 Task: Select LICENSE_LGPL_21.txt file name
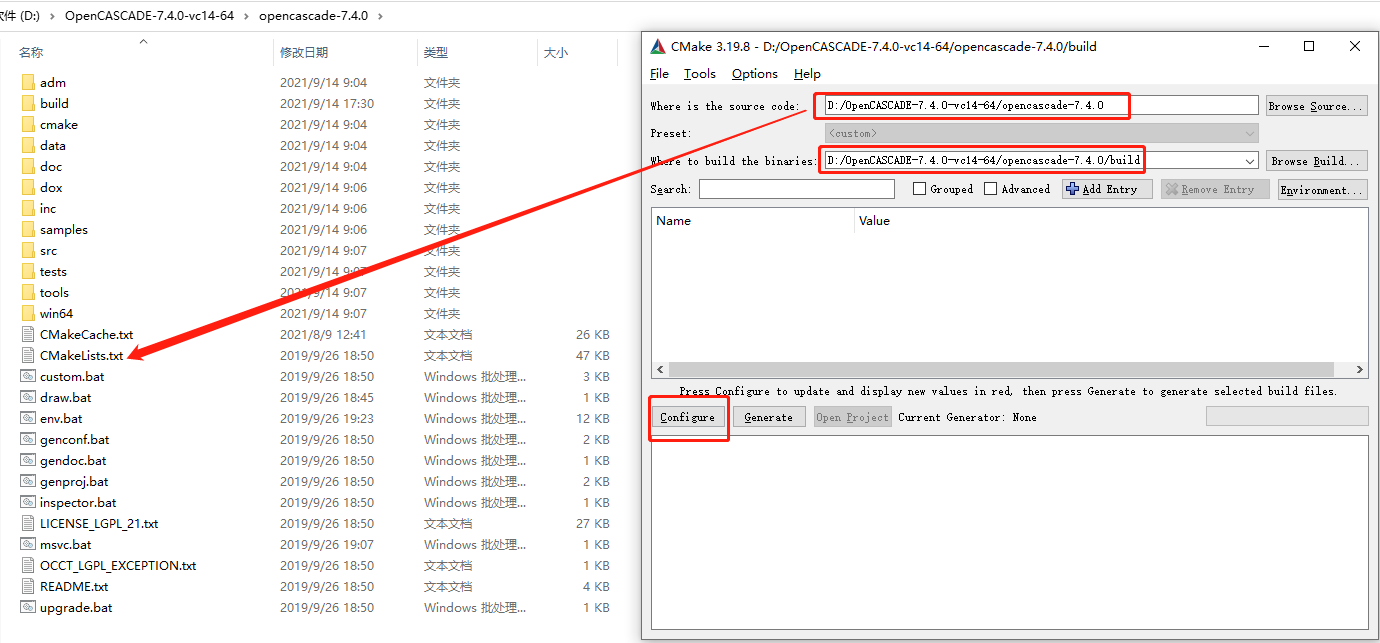tap(99, 523)
